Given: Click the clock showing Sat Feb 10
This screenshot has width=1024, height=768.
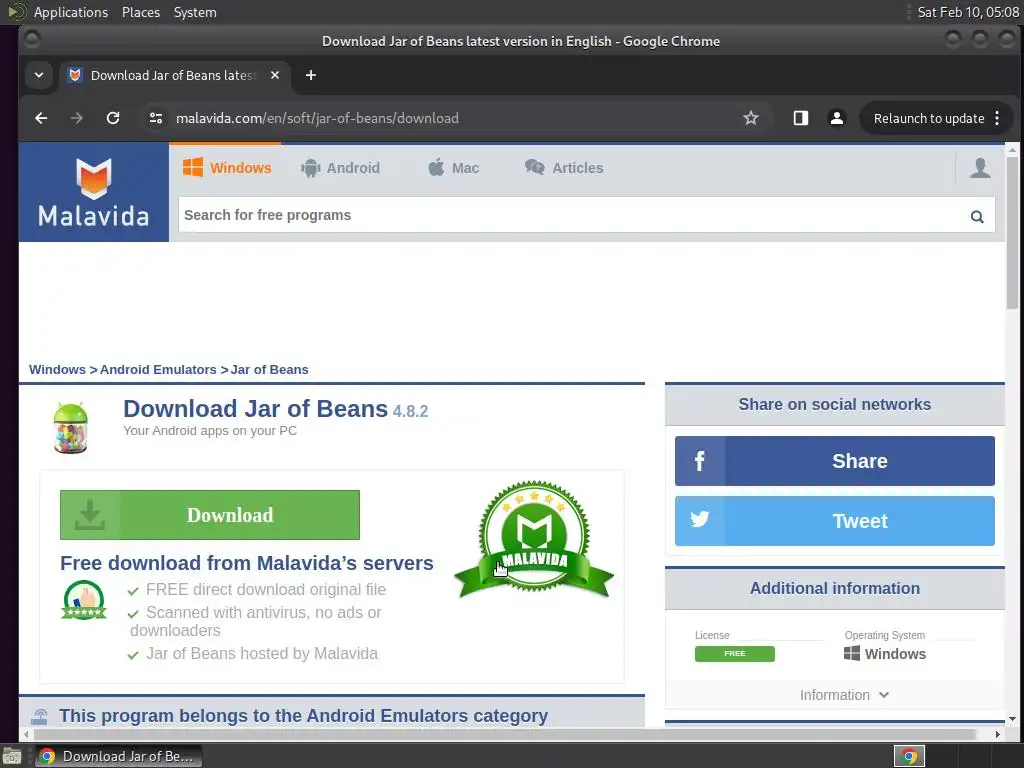Looking at the screenshot, I should coord(968,12).
